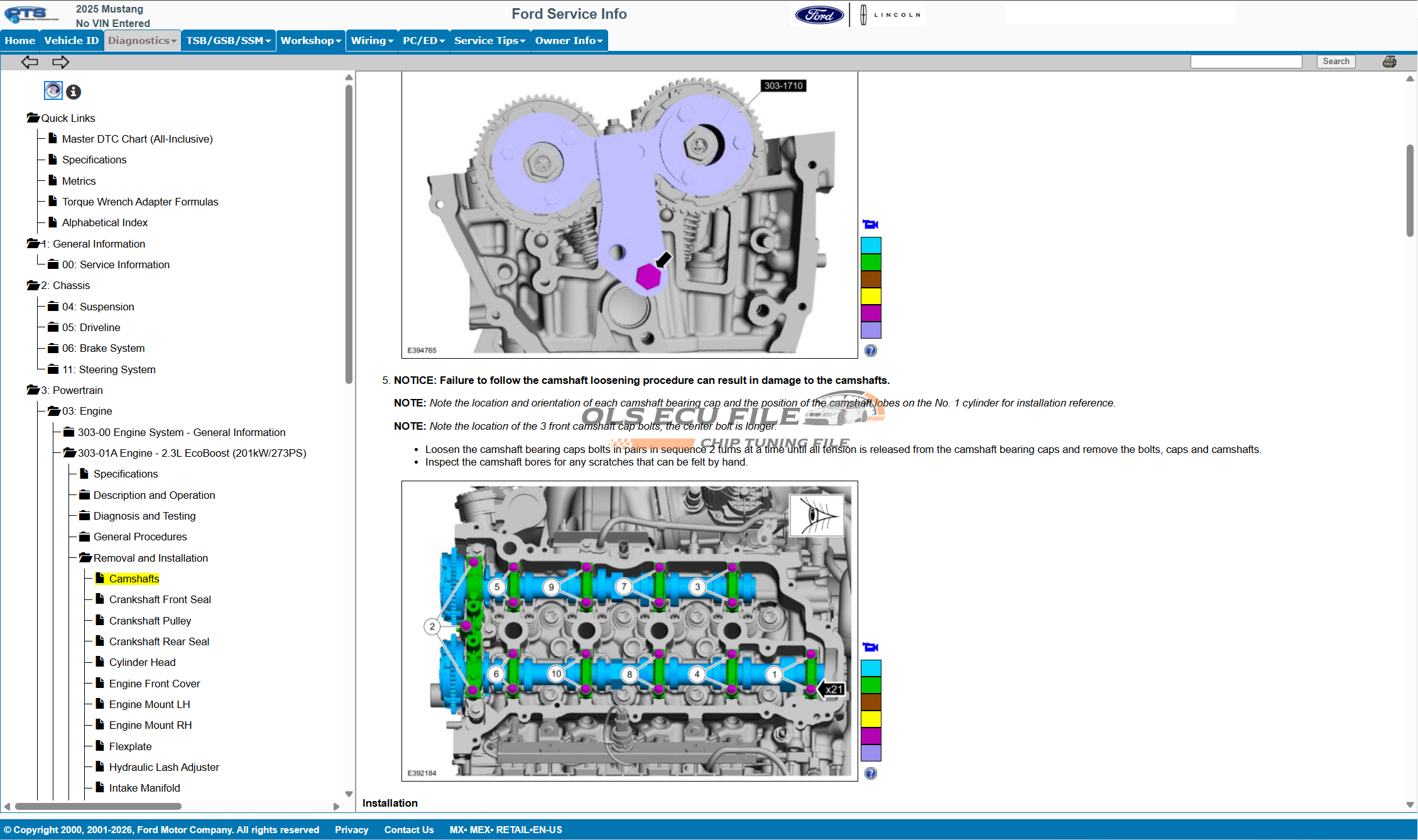Open help icon below the lower color legend
The image size is (1418, 840).
870,773
